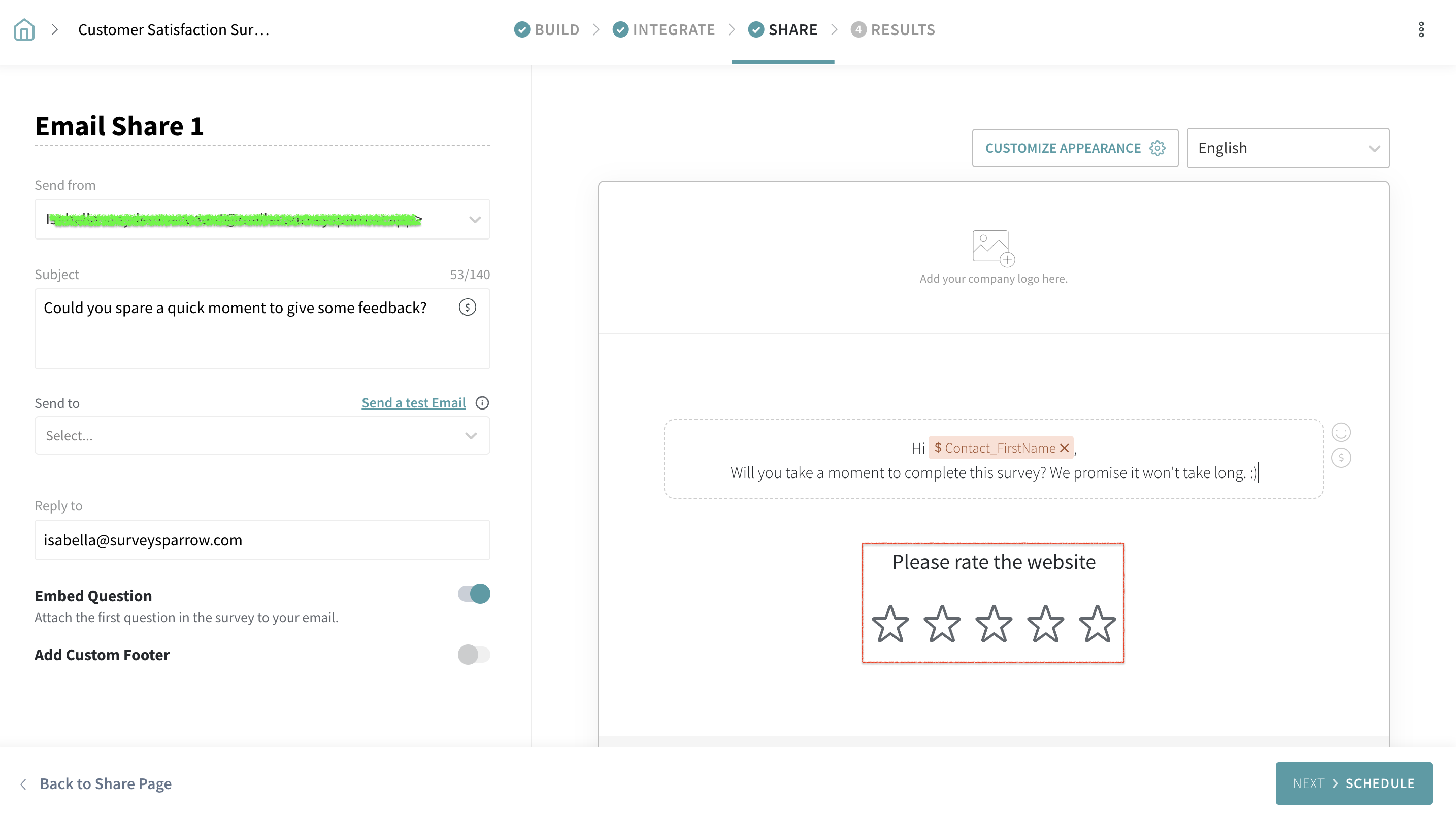Open the English language dropdown

coord(1287,148)
